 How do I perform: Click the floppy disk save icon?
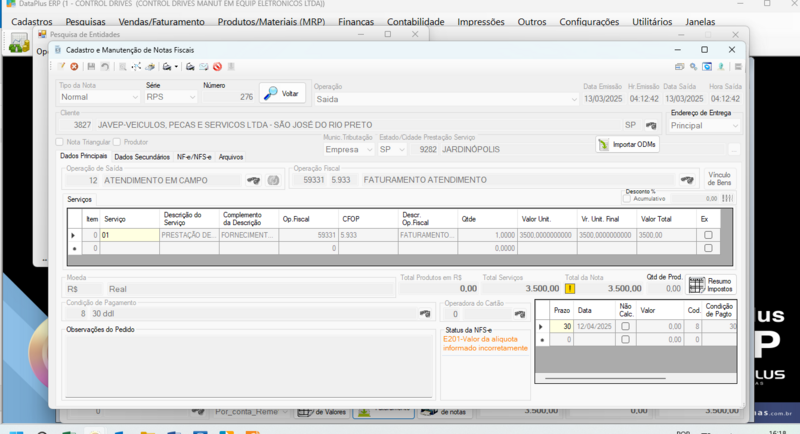91,66
